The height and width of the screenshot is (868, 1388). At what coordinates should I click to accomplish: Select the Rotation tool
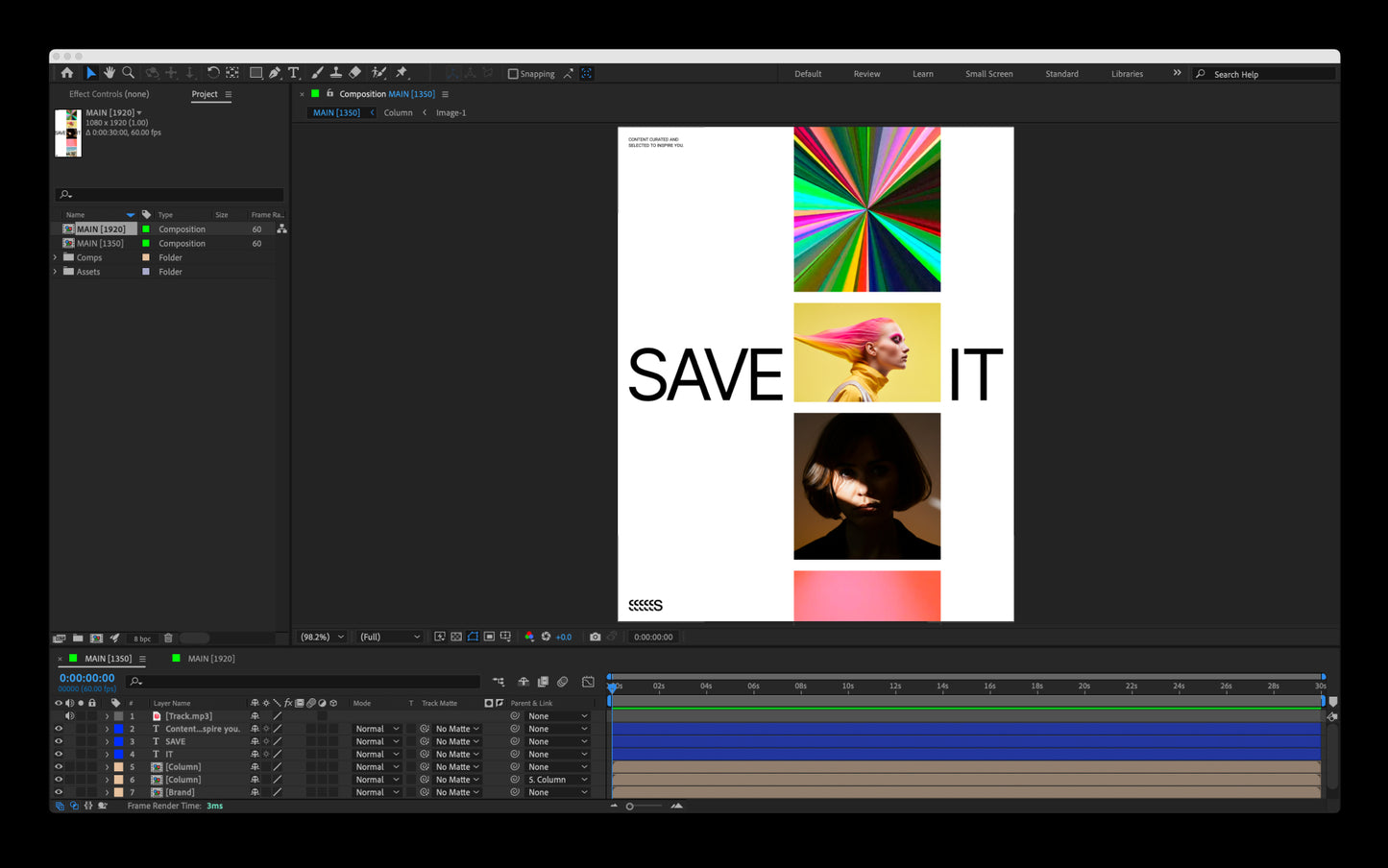(x=213, y=73)
